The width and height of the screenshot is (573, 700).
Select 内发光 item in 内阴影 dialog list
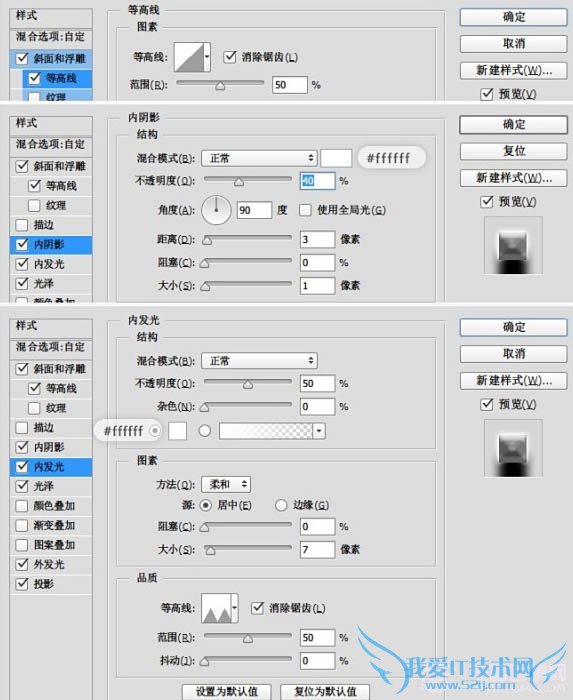point(51,264)
